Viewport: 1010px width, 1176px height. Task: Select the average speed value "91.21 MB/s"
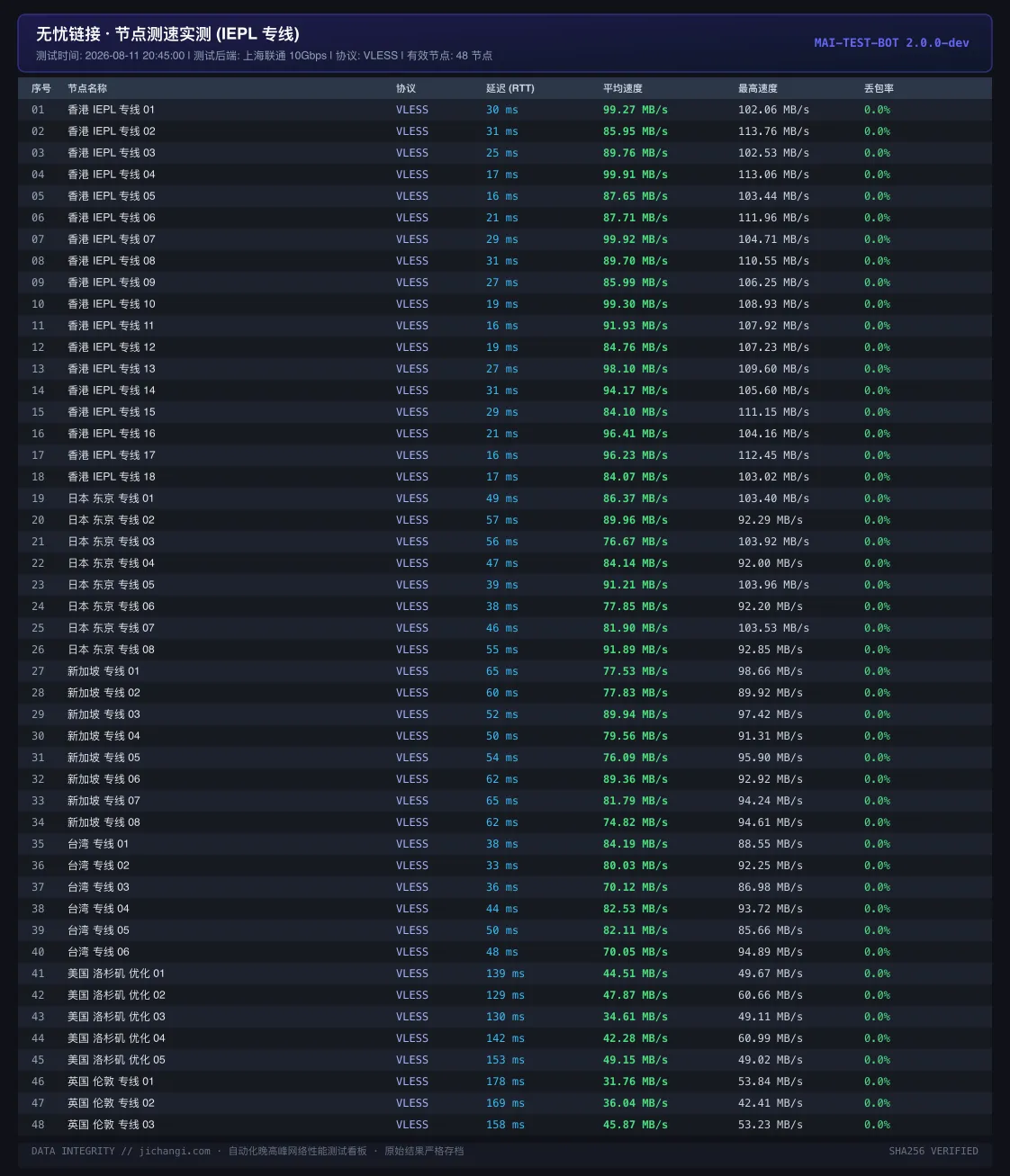[636, 585]
